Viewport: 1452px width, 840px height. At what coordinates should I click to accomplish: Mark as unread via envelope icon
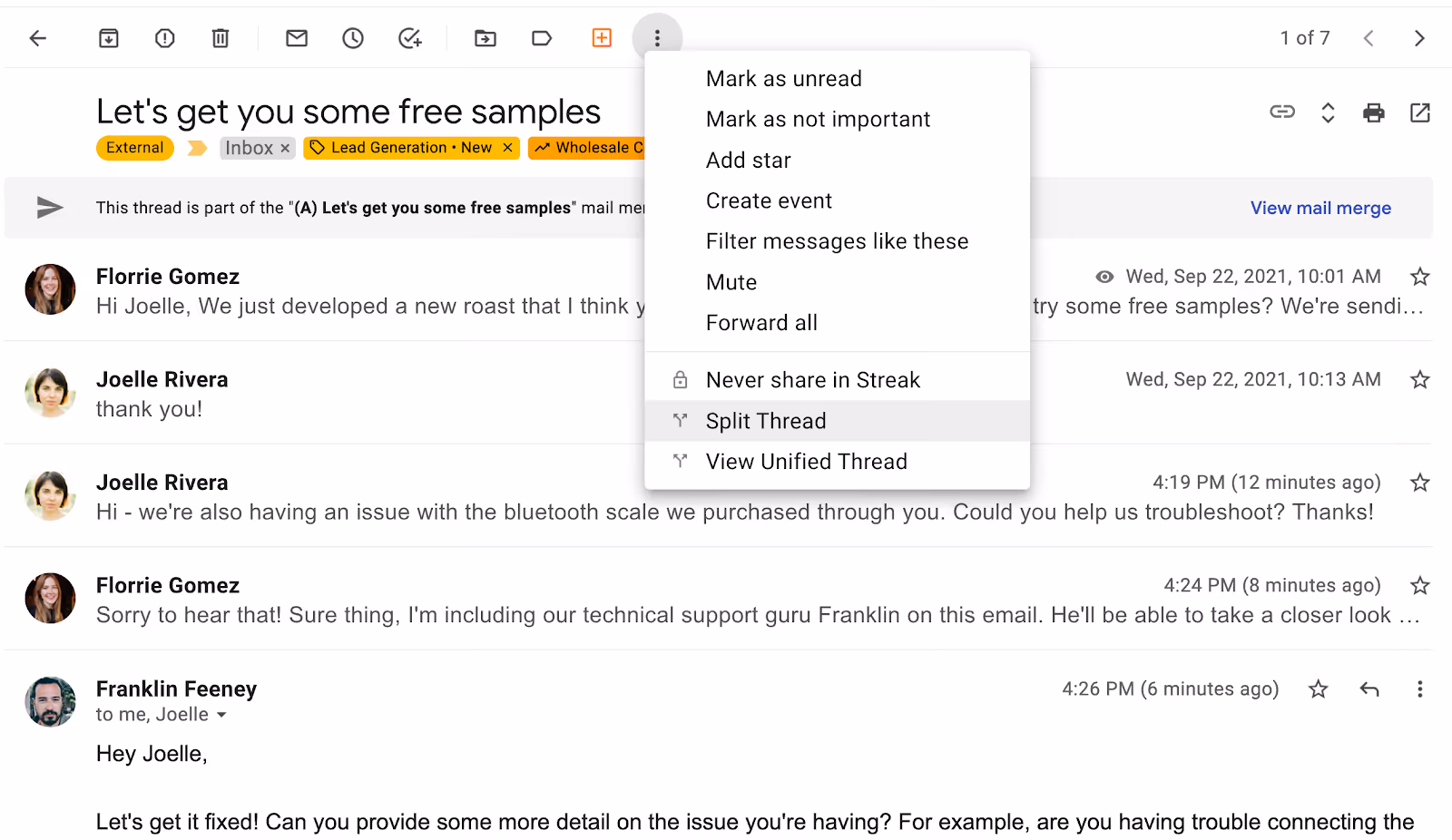pos(297,38)
